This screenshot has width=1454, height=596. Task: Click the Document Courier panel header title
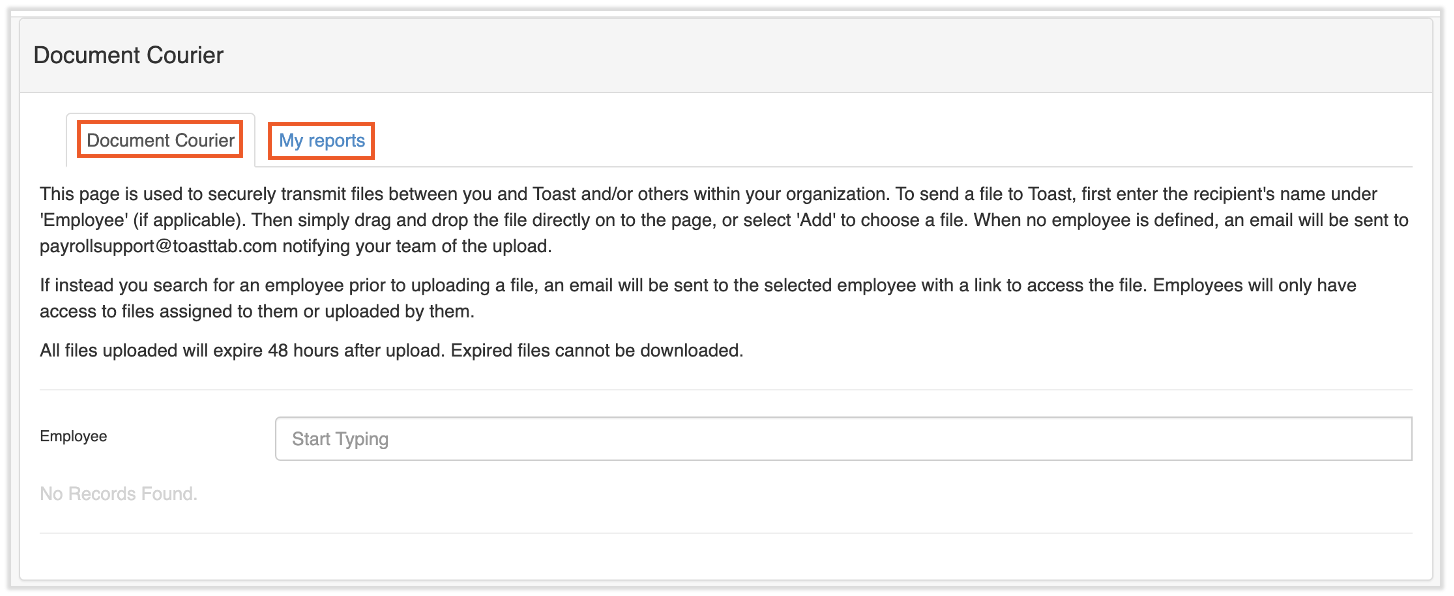coord(129,55)
